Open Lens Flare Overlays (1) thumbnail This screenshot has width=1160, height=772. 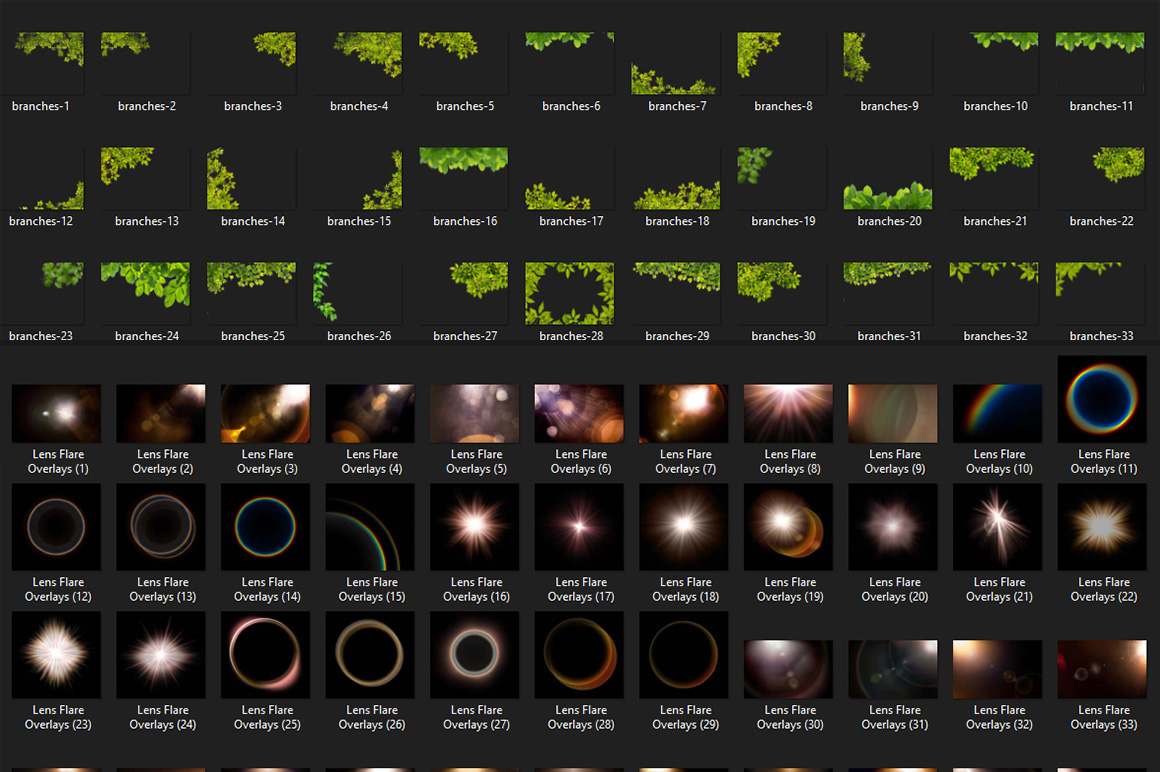(57, 413)
